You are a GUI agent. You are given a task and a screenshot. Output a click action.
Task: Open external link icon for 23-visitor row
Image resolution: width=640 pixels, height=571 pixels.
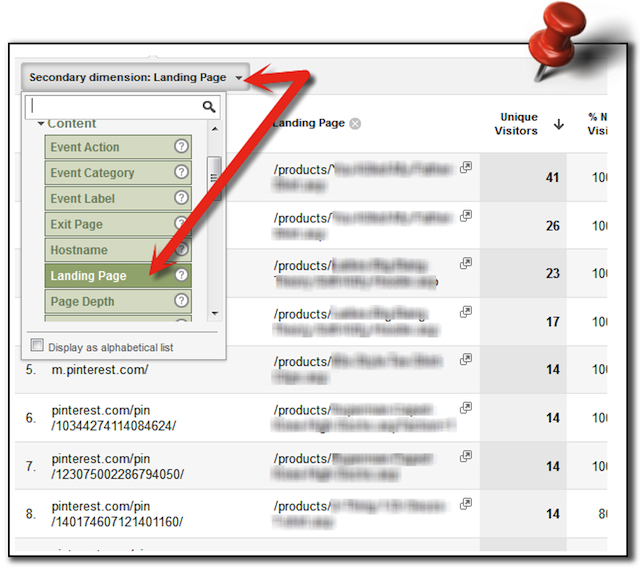[x=465, y=264]
